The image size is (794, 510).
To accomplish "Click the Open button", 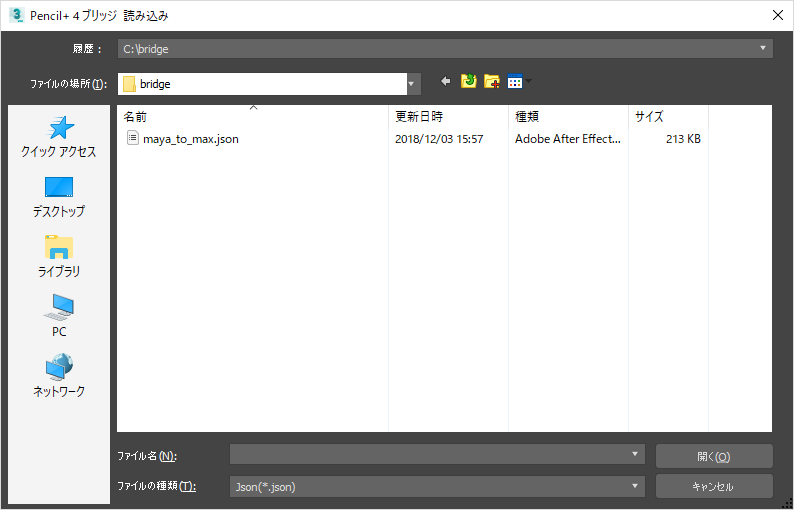I will 713,456.
